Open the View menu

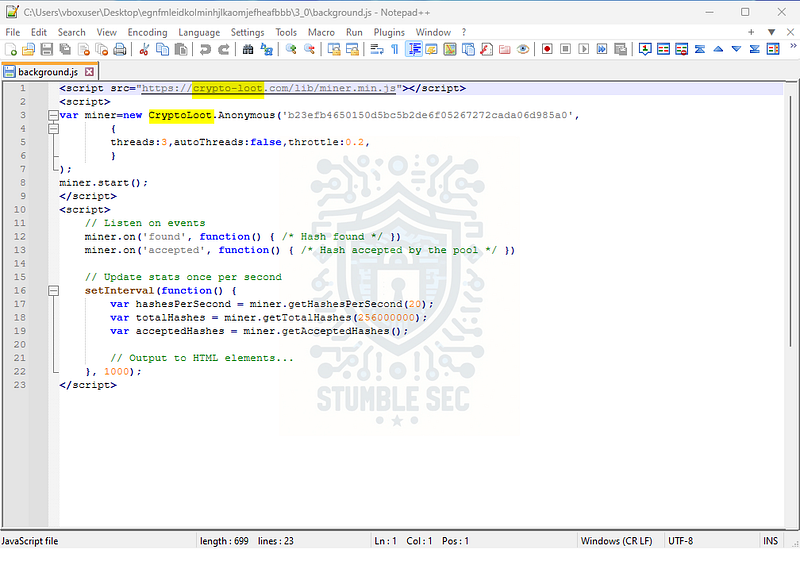(107, 32)
